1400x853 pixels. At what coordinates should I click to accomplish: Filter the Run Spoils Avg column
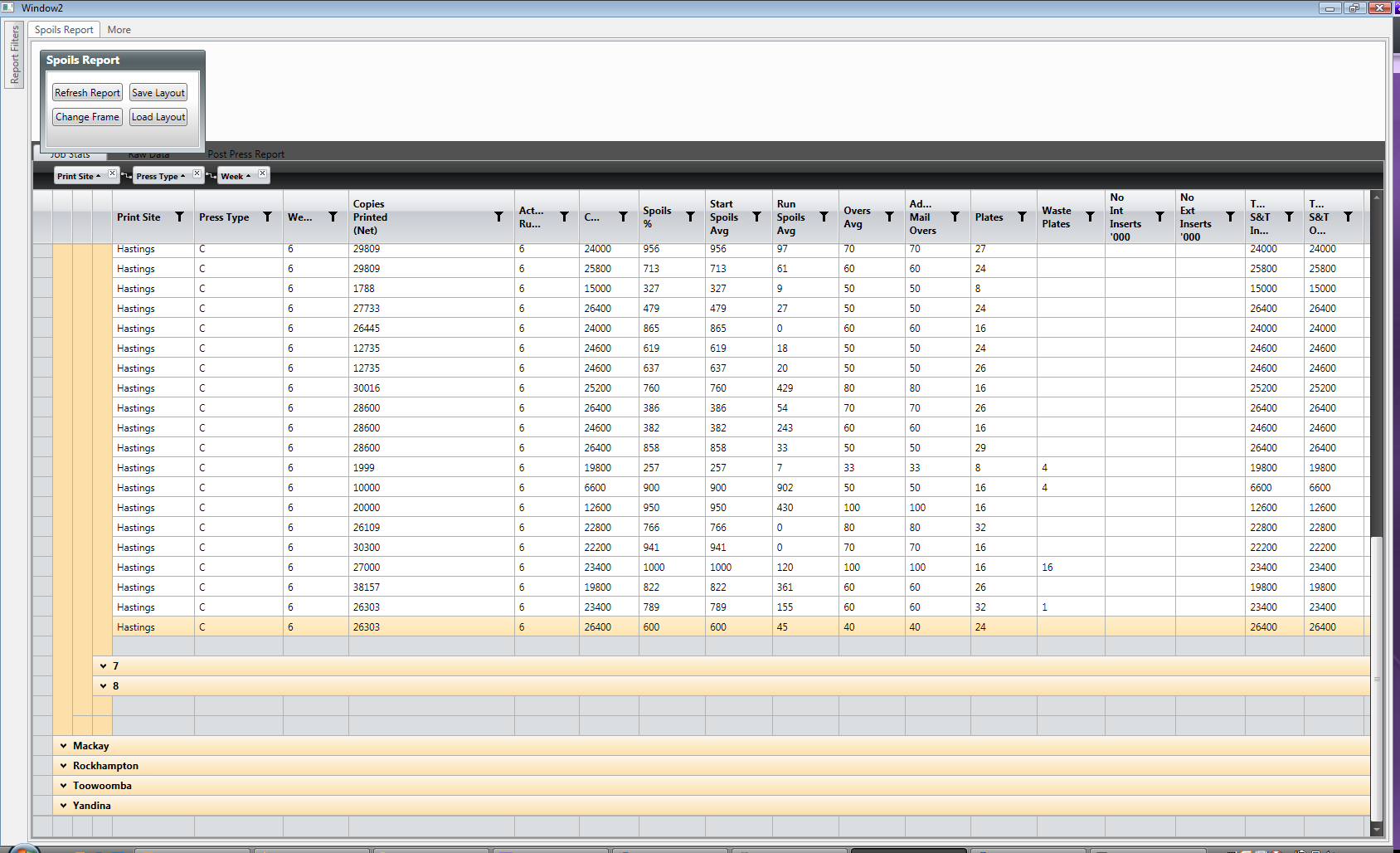(824, 217)
